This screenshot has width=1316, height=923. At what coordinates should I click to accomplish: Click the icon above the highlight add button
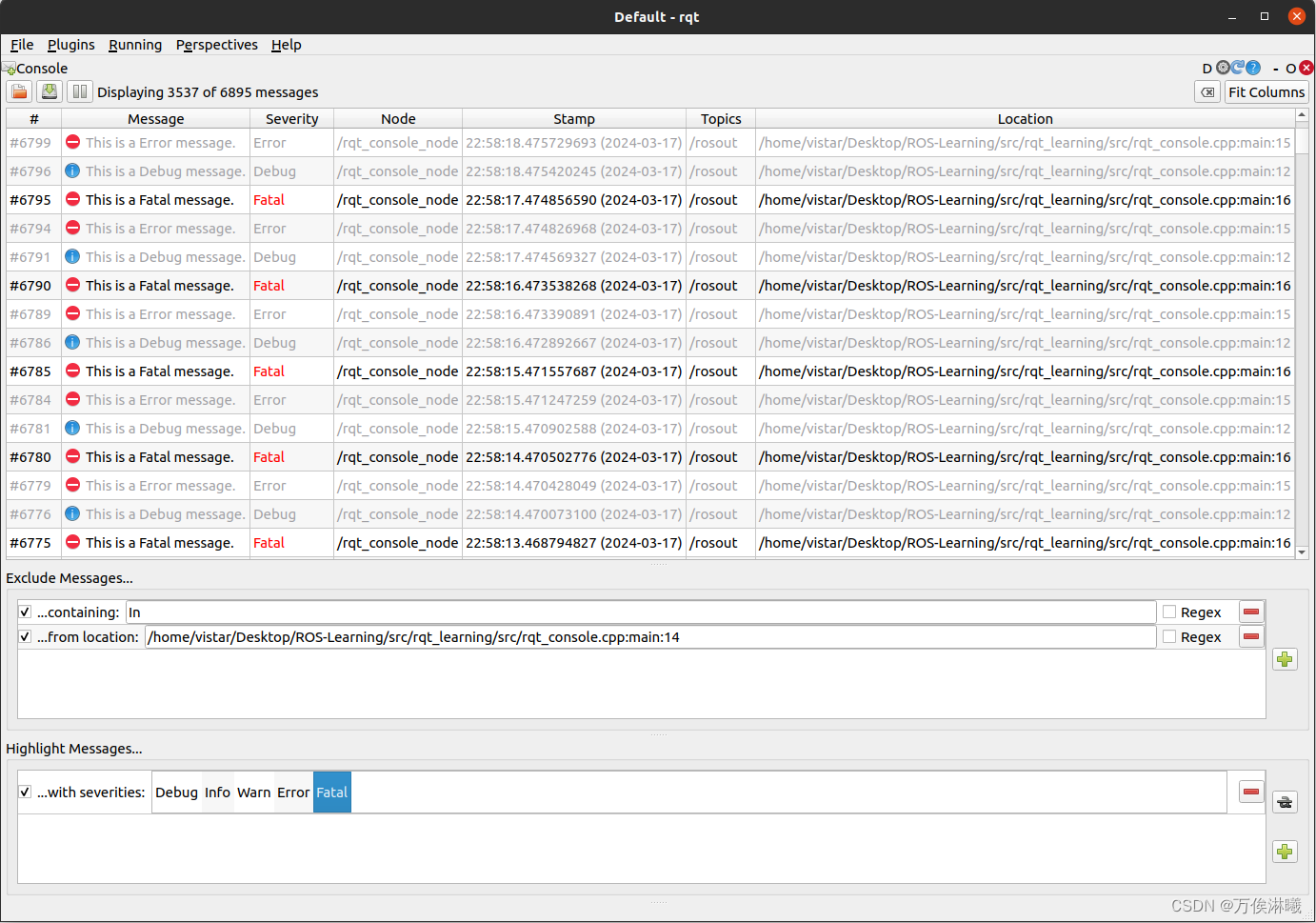[x=1286, y=802]
